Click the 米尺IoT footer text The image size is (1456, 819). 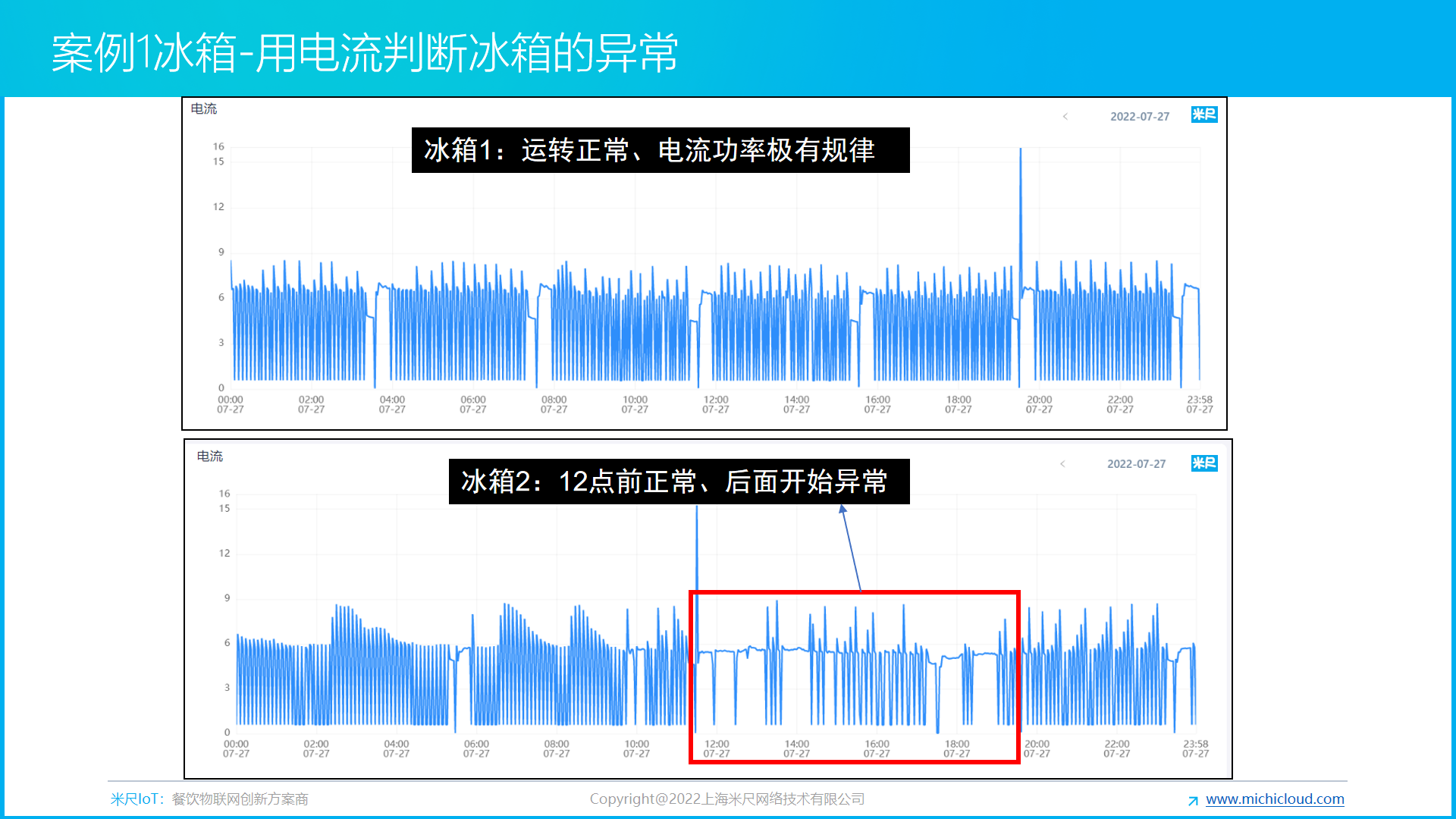209,799
